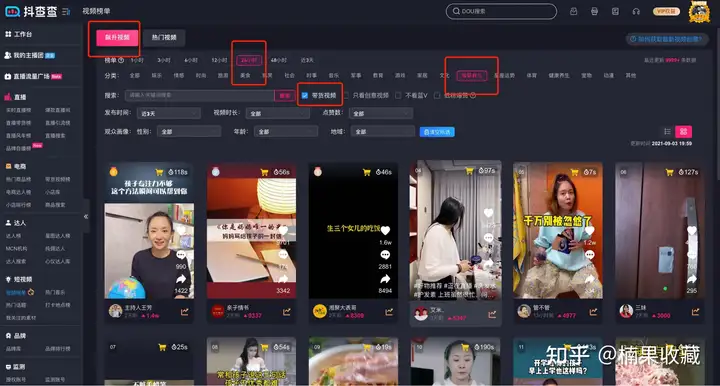Select the 飙升视频 tab
The height and width of the screenshot is (386, 720).
(x=117, y=38)
